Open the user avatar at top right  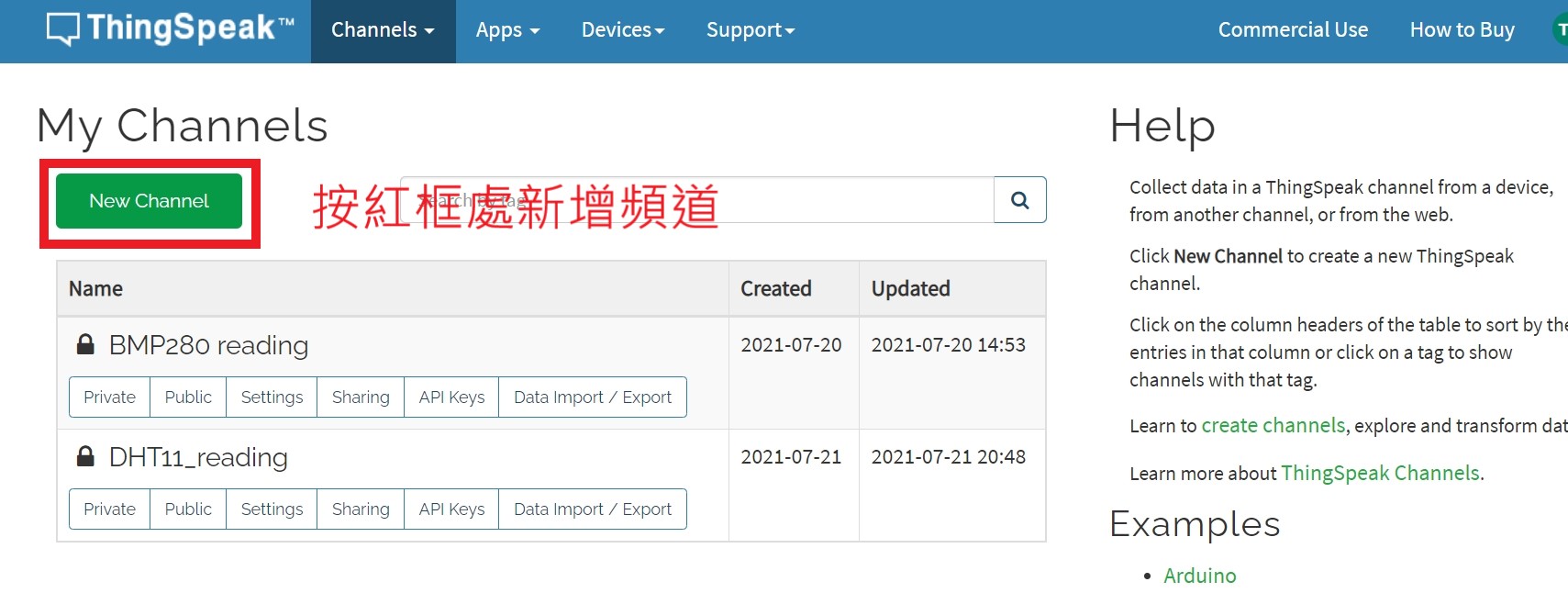click(x=1560, y=29)
